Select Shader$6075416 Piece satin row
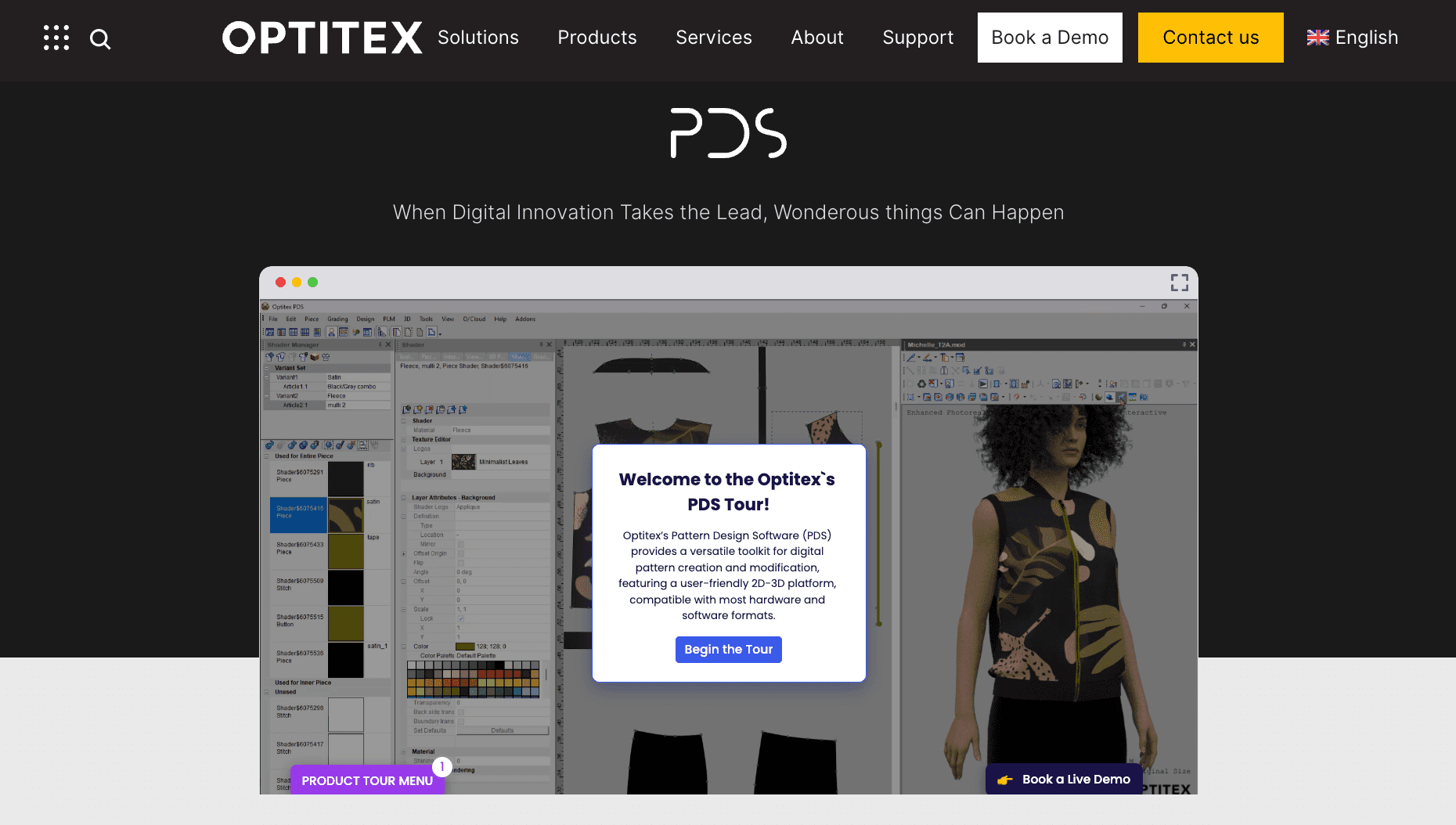The height and width of the screenshot is (825, 1456). point(330,515)
